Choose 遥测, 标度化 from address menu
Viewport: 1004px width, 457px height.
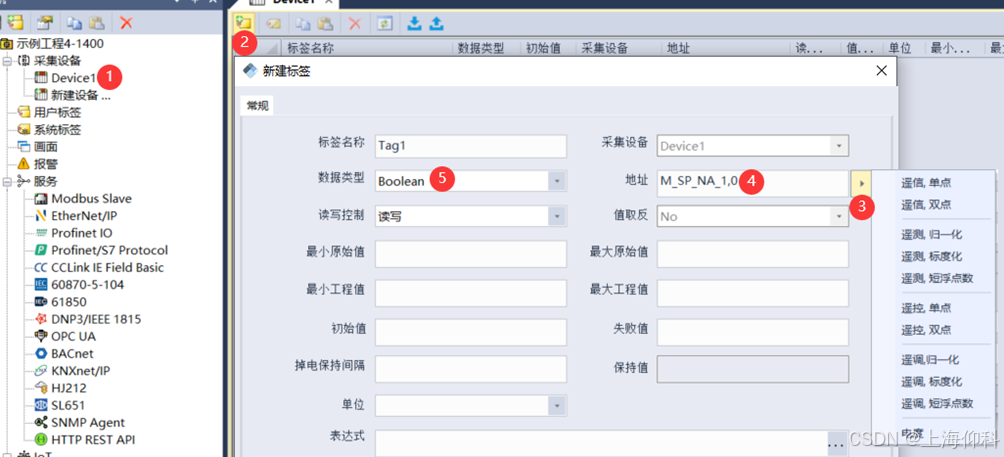[x=932, y=256]
